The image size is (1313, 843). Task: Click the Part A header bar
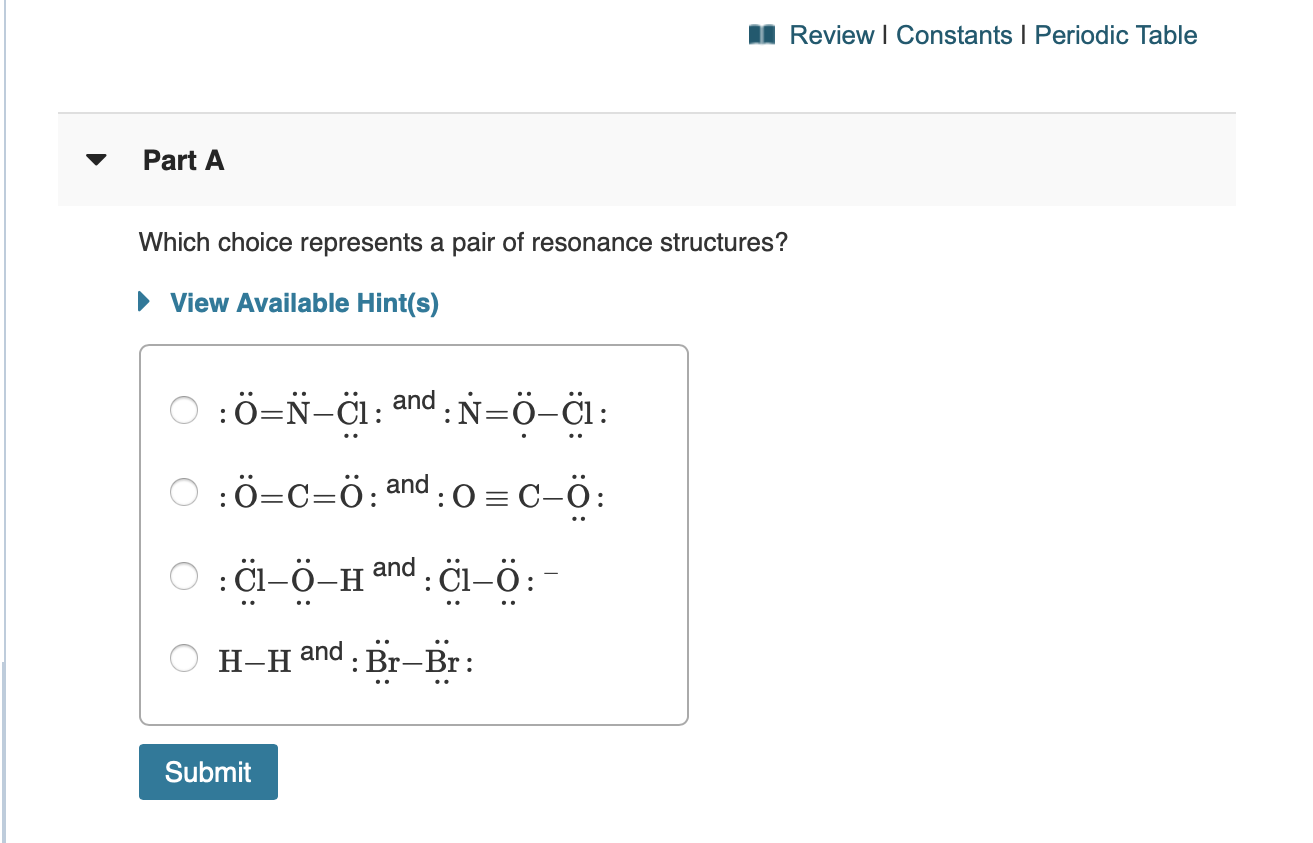pos(646,160)
